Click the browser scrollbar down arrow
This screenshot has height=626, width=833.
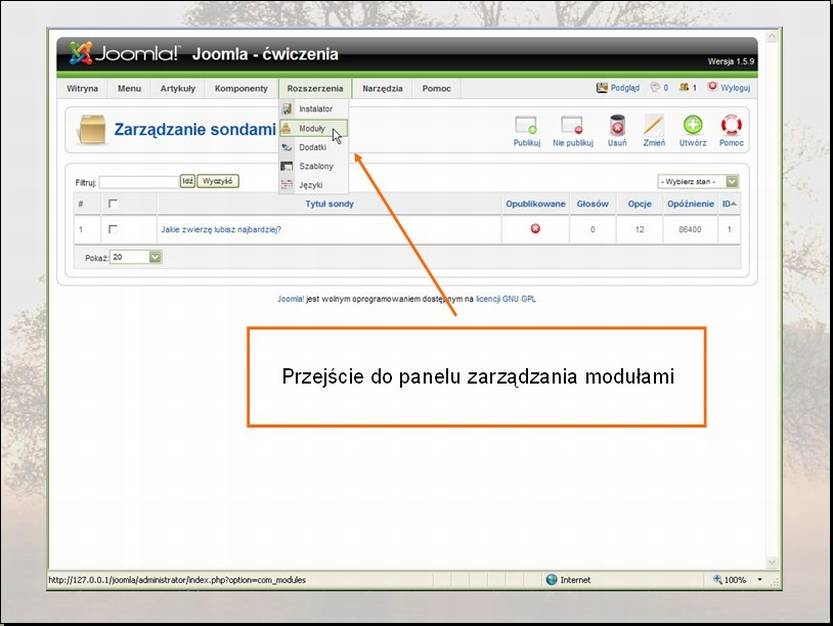(x=772, y=563)
